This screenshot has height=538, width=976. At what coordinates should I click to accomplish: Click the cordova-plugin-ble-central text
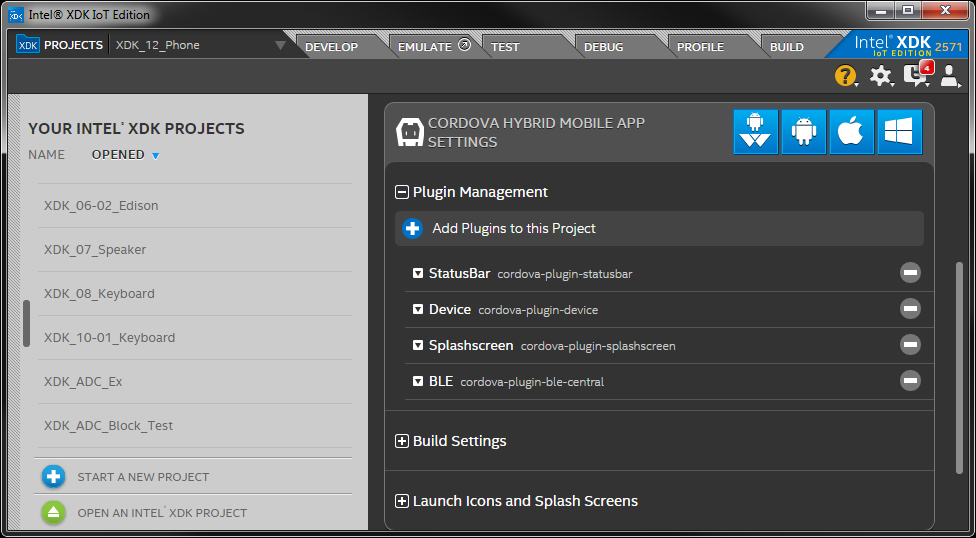click(532, 382)
